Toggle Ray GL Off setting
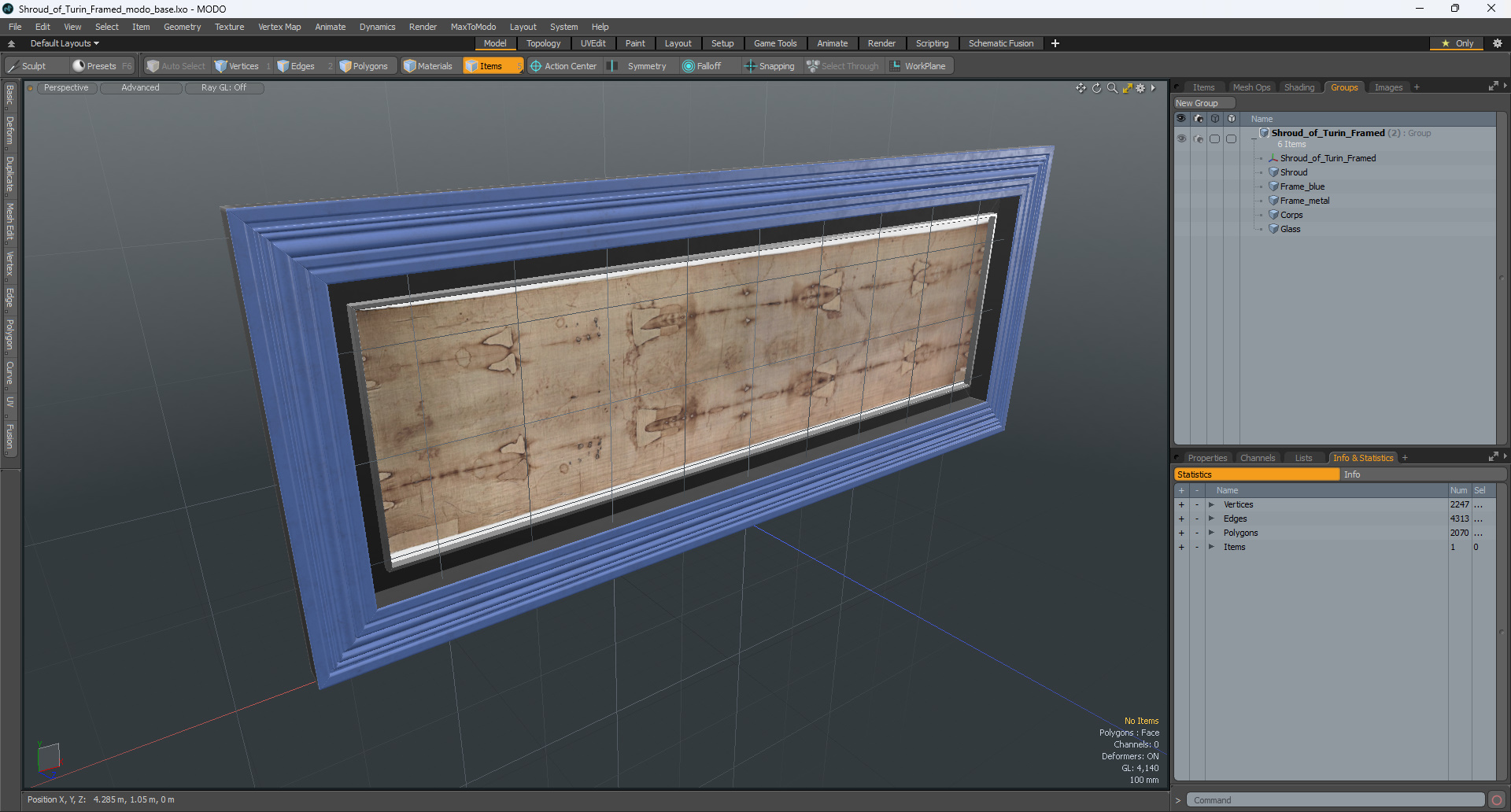Viewport: 1511px width, 812px height. pyautogui.click(x=224, y=88)
